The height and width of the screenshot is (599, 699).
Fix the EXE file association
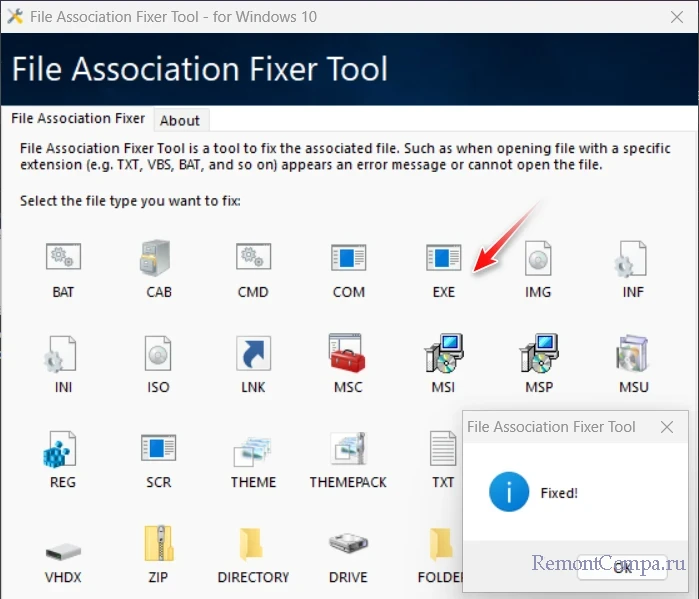(x=444, y=257)
